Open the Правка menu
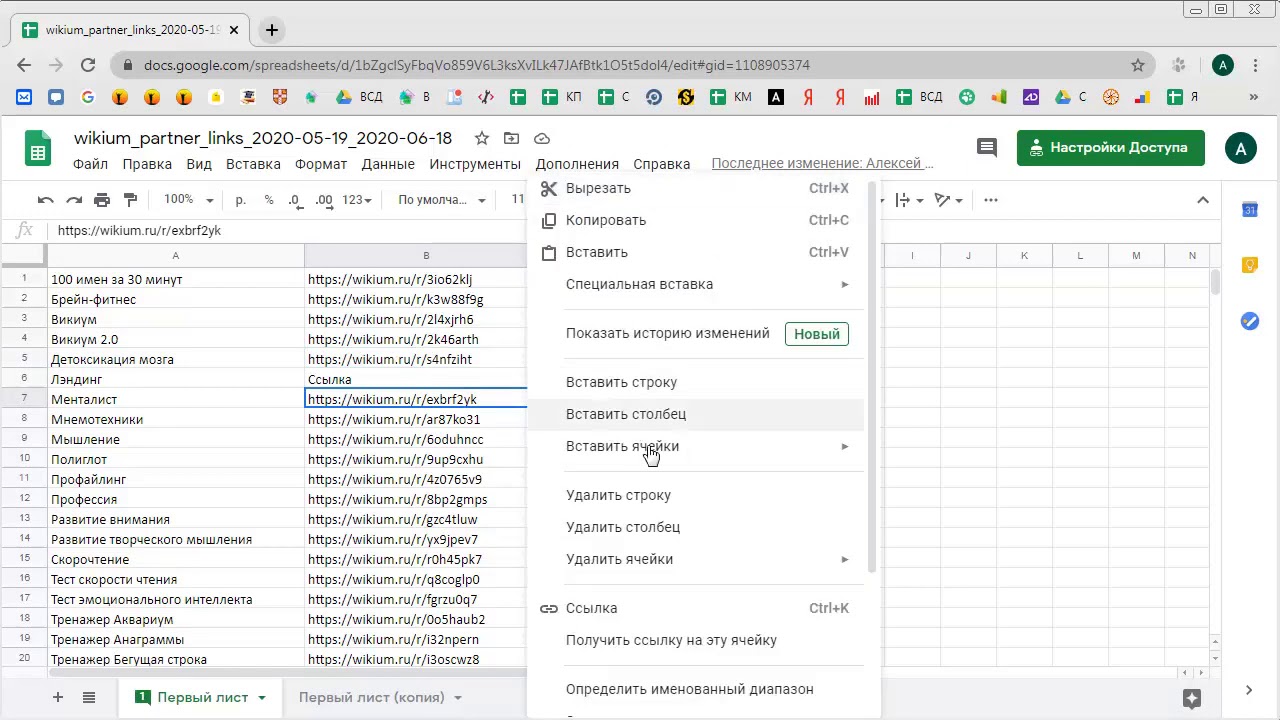 pos(147,164)
